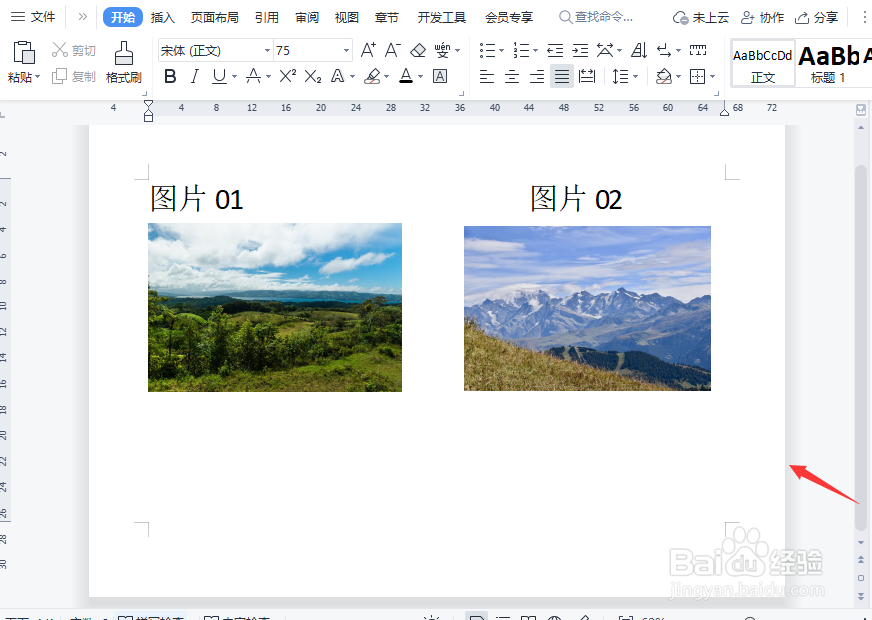The image size is (872, 620).
Task: Expand the Paste options arrow
Action: tap(38, 77)
